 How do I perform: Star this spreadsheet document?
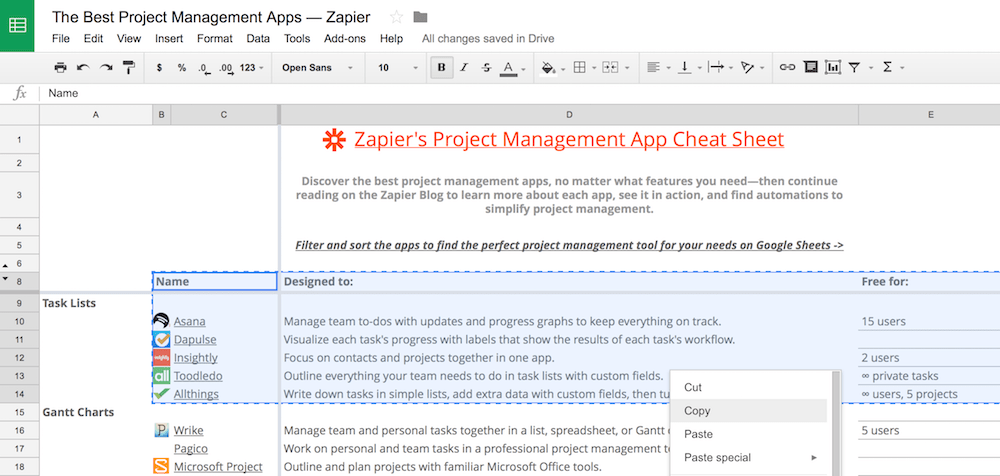tap(396, 17)
